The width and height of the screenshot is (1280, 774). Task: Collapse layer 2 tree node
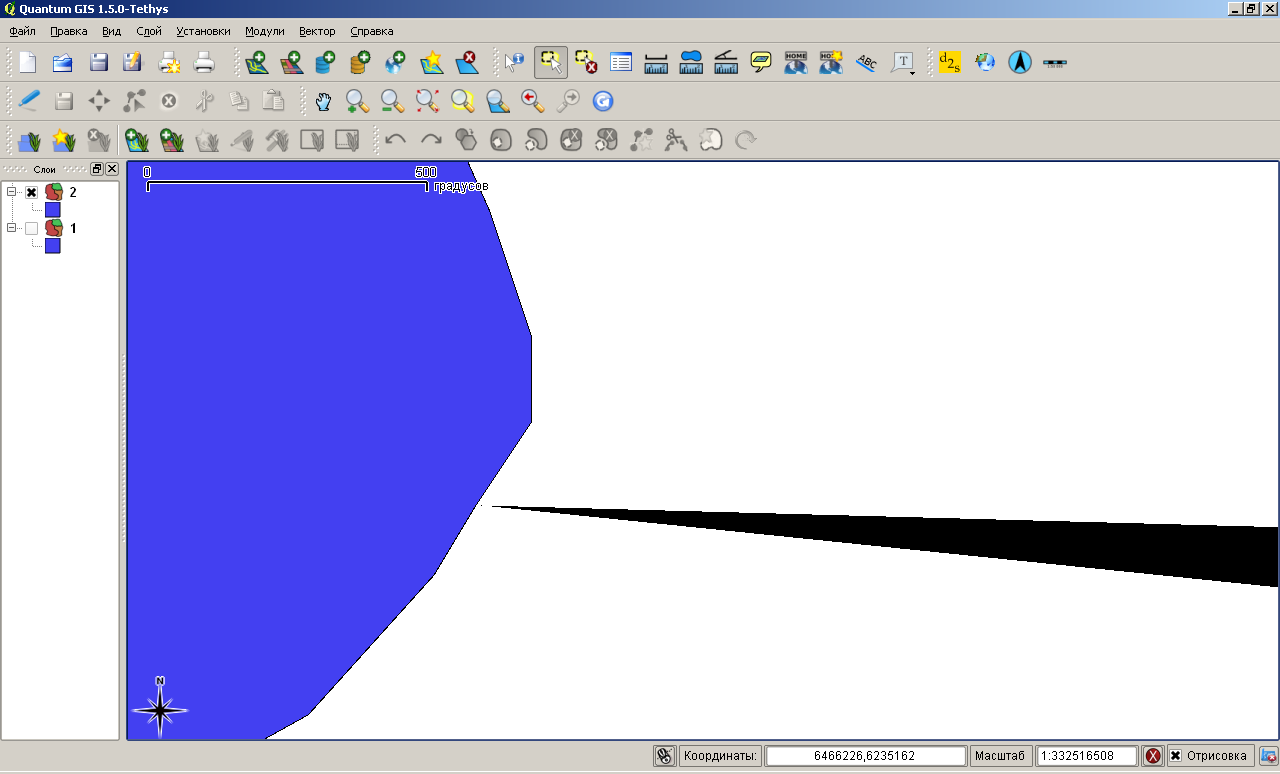coord(12,192)
